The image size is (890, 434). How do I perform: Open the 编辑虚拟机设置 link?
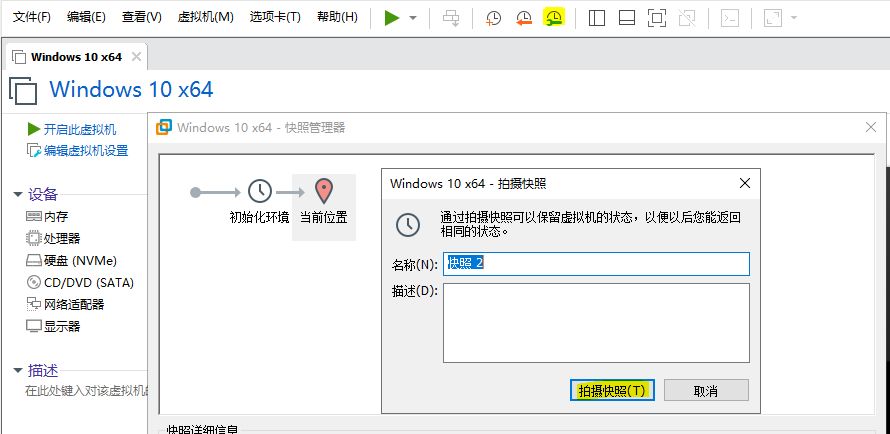click(85, 151)
